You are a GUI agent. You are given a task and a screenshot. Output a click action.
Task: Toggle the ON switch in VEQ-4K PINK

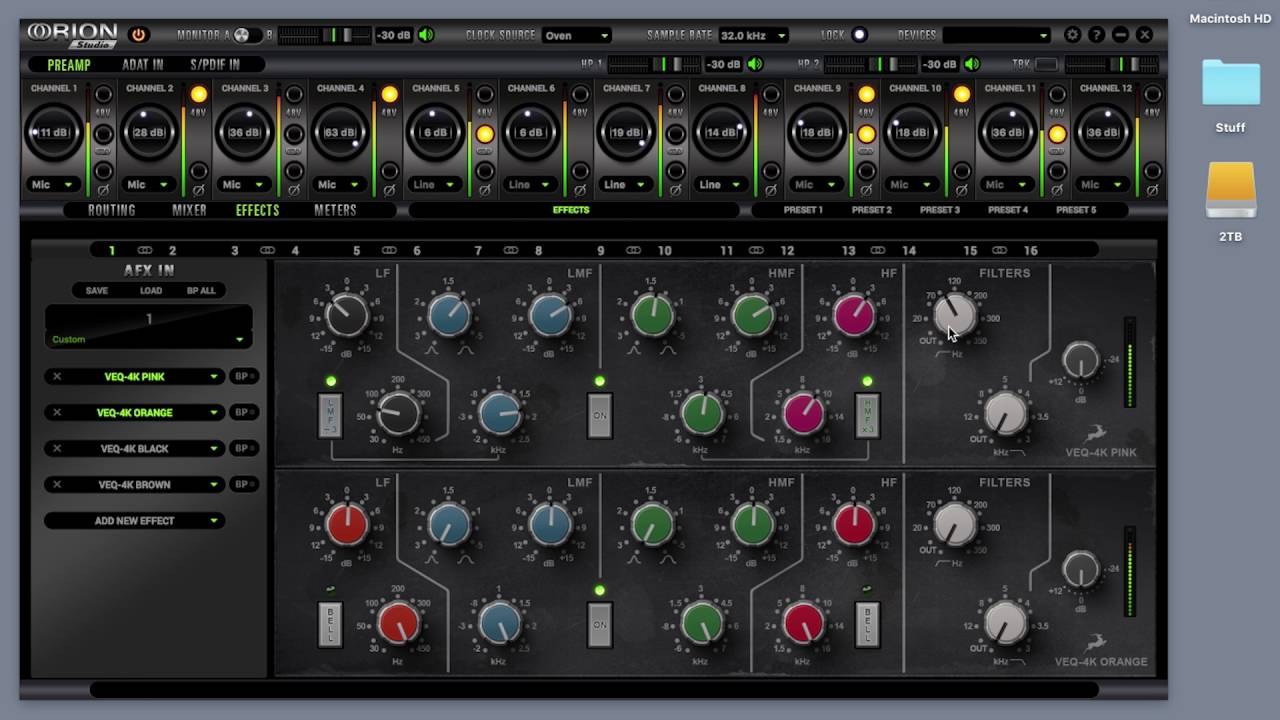coord(599,415)
